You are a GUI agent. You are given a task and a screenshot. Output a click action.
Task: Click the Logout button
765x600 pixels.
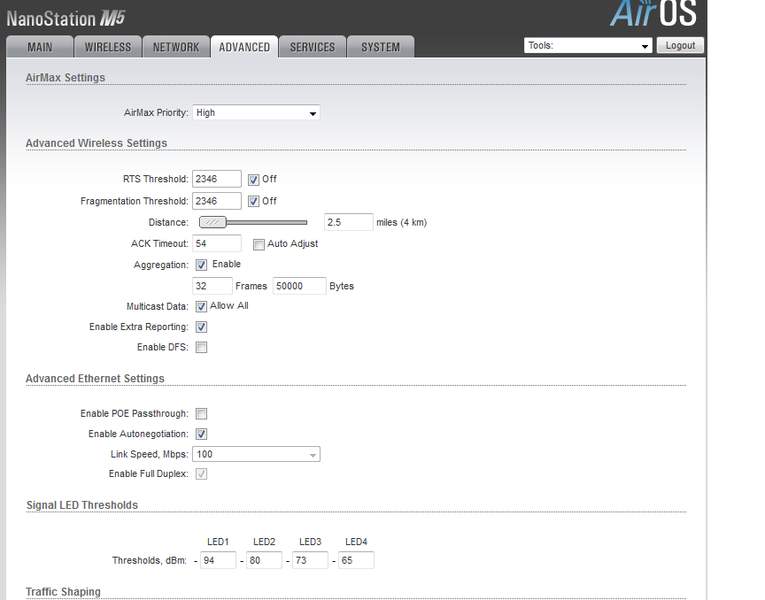680,45
